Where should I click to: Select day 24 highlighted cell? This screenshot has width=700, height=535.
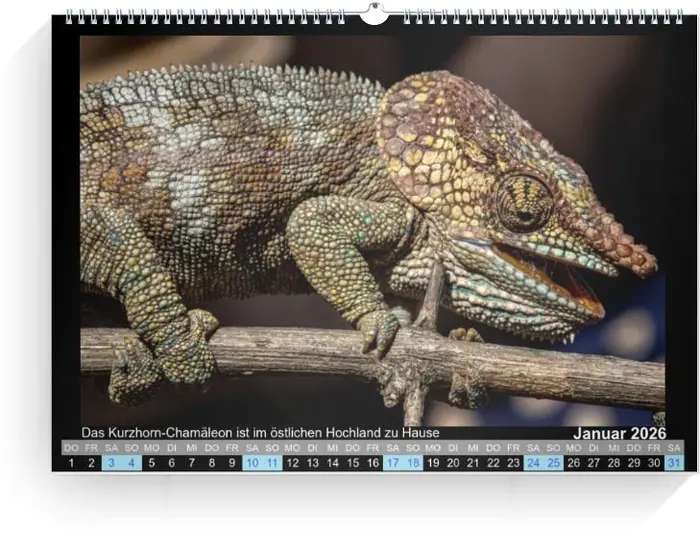point(533,463)
